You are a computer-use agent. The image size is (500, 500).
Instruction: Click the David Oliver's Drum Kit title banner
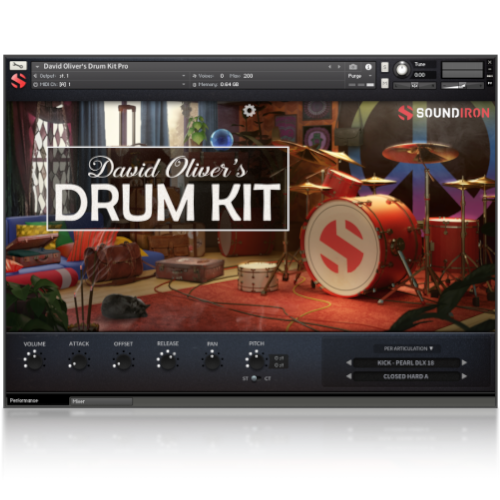click(x=168, y=189)
